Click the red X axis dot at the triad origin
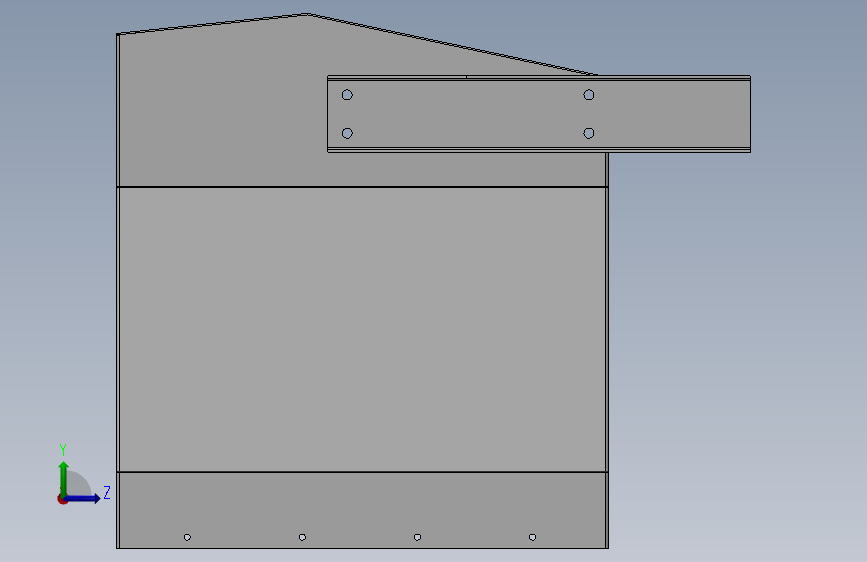Screen dimensions: 867x562 point(62,499)
